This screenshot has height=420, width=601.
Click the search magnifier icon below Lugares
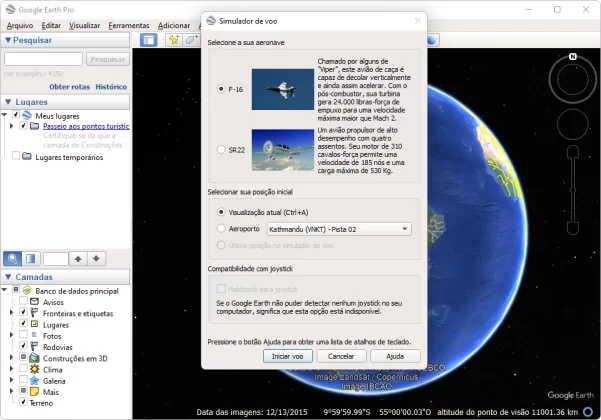pos(12,259)
